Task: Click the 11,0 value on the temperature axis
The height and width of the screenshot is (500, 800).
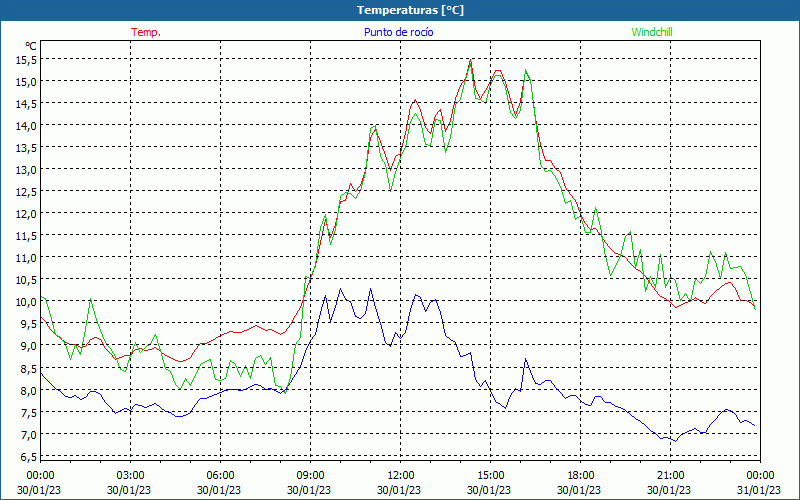Action: click(x=27, y=258)
